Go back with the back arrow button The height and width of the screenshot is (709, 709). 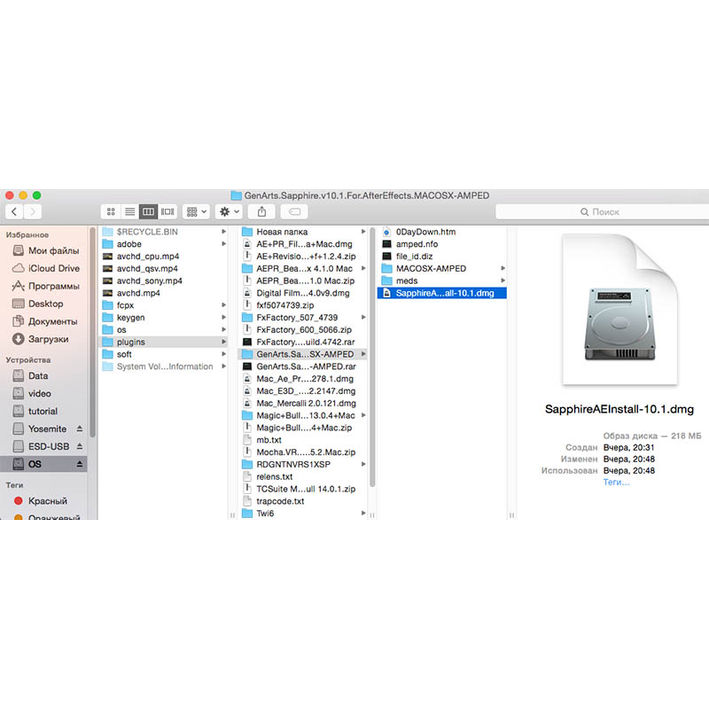pyautogui.click(x=14, y=211)
